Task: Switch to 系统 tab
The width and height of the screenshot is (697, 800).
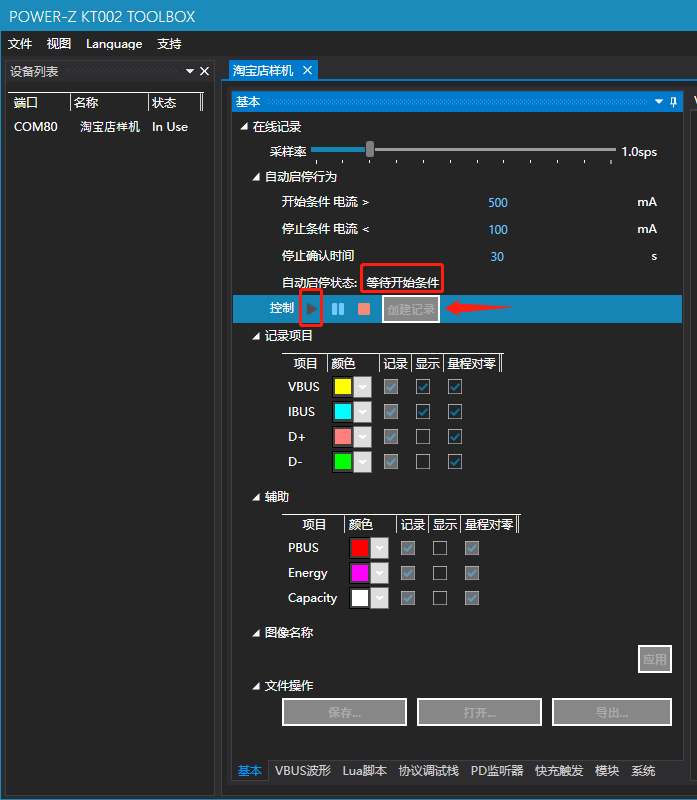Action: [x=643, y=770]
